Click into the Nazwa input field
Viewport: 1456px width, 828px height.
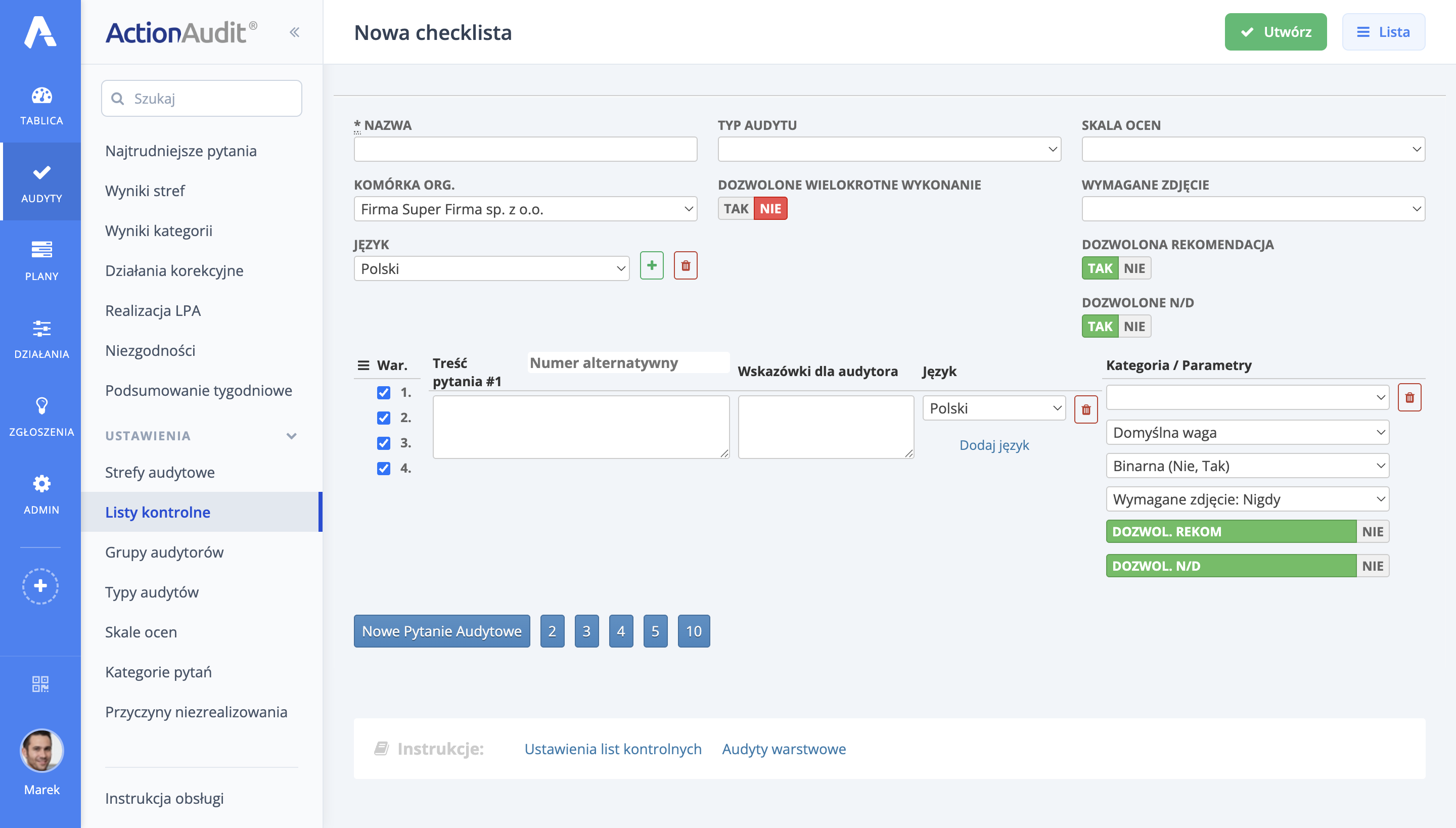click(x=525, y=149)
